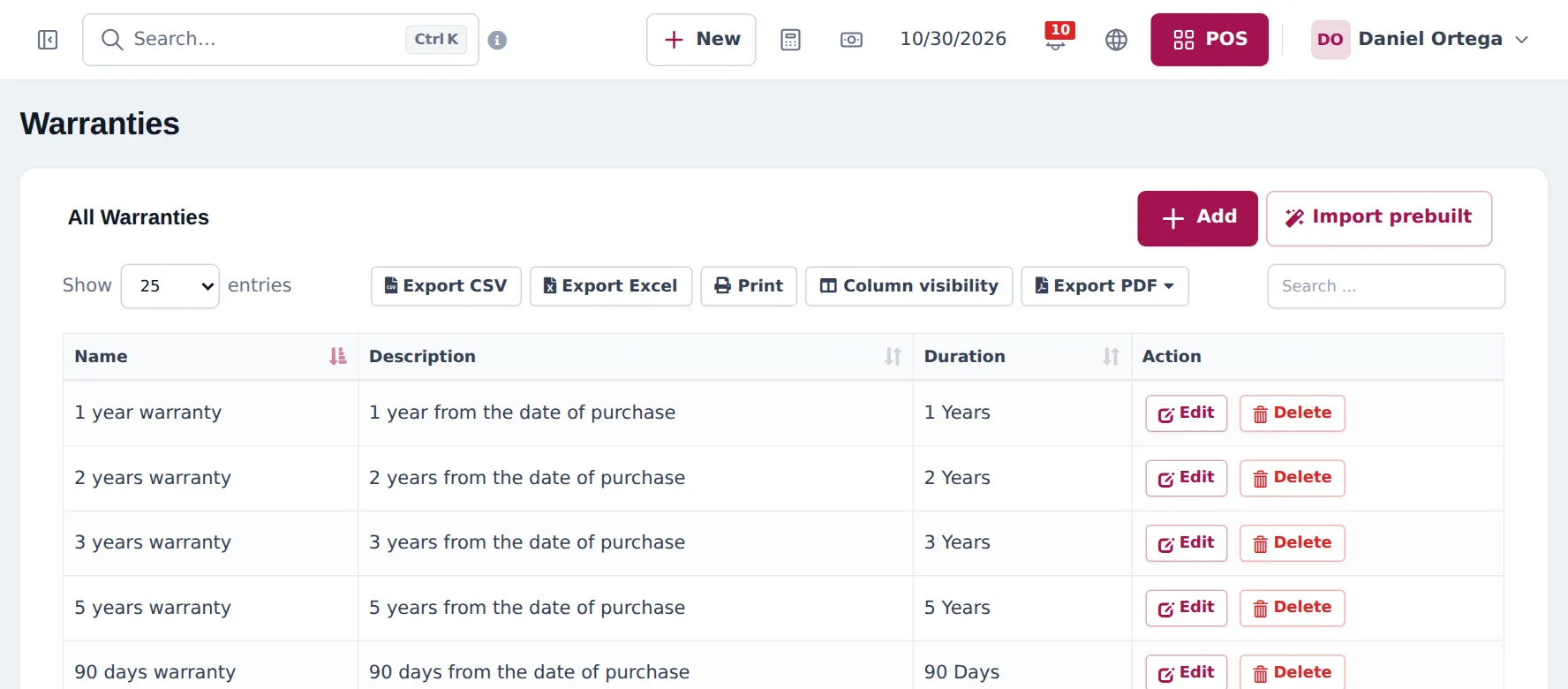Select '1 year warranty' name cell
The image size is (1568, 689).
point(210,413)
